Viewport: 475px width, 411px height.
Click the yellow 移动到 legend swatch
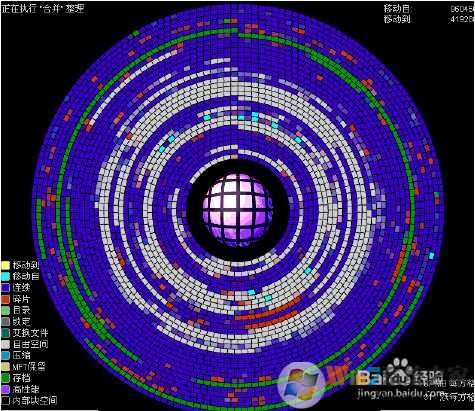(x=6, y=265)
